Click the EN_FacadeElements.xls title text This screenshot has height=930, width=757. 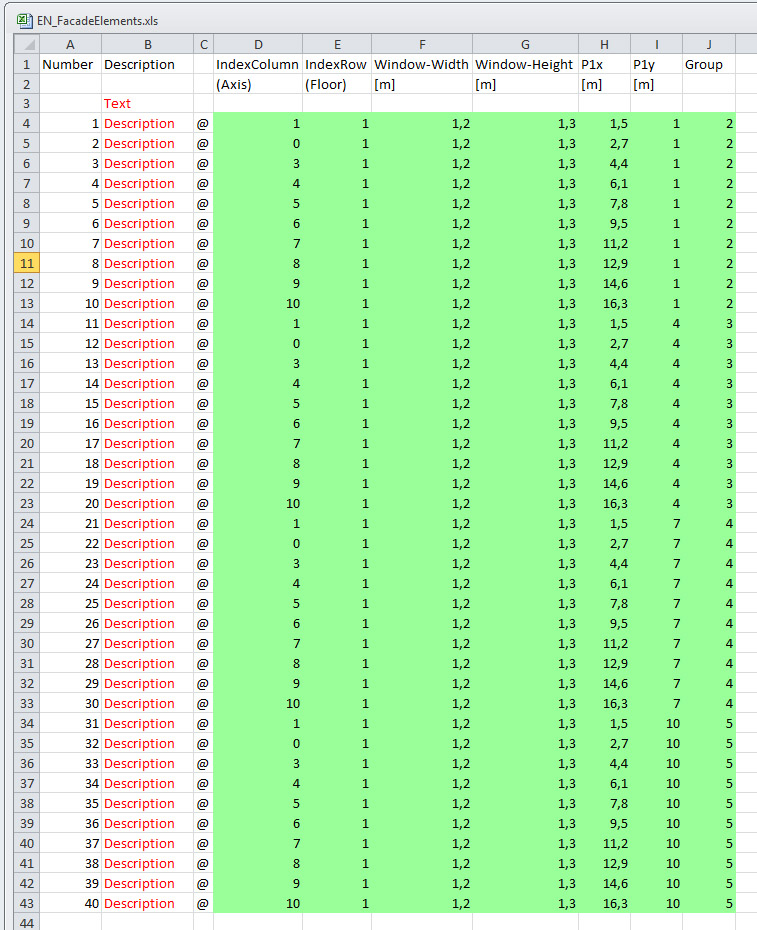tap(97, 21)
